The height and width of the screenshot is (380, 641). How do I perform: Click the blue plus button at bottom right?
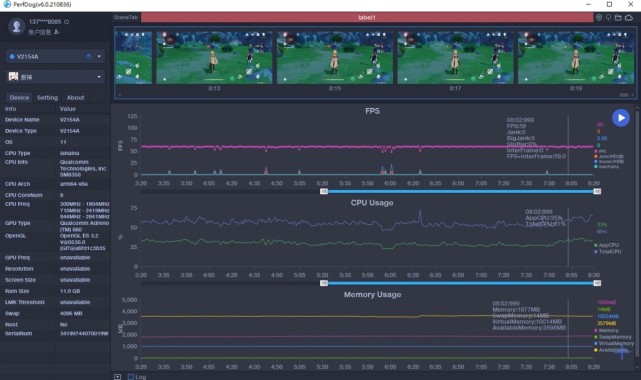click(x=622, y=352)
